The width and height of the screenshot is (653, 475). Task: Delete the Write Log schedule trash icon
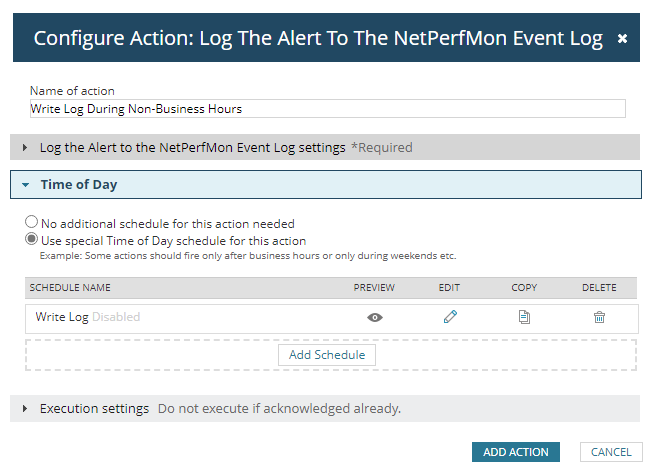599,317
